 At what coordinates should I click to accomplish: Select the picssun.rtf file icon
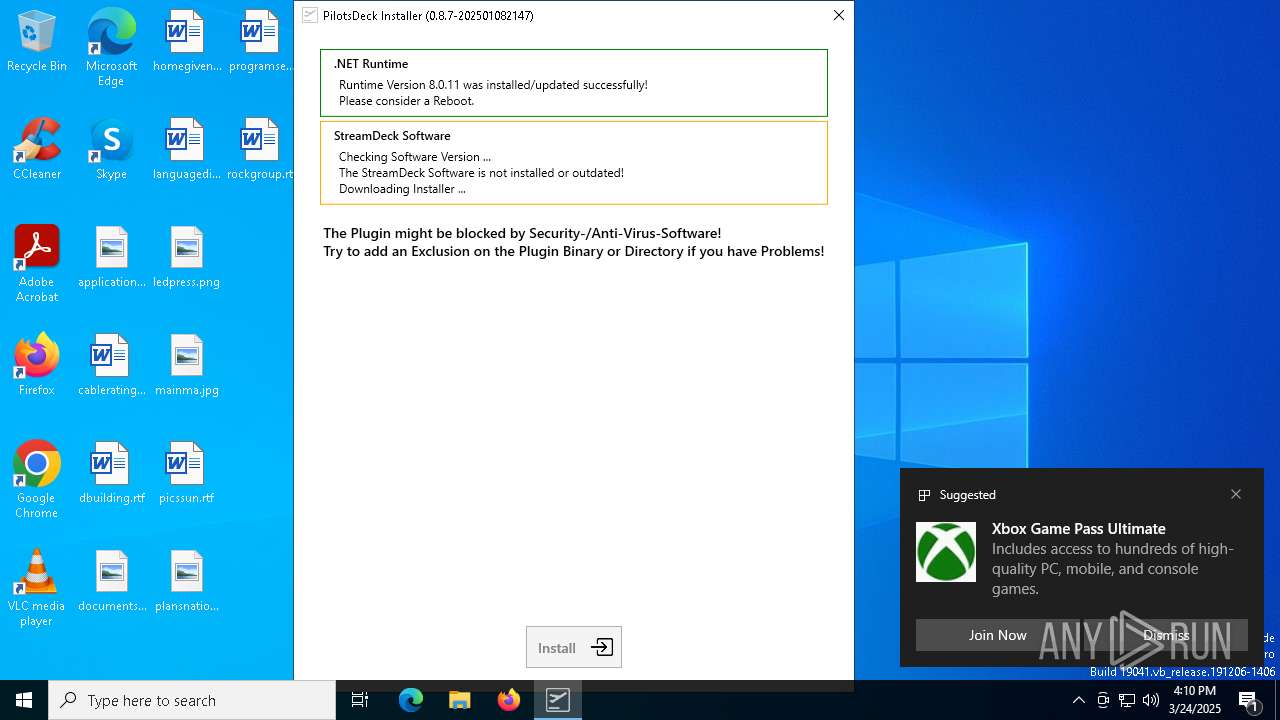[187, 474]
